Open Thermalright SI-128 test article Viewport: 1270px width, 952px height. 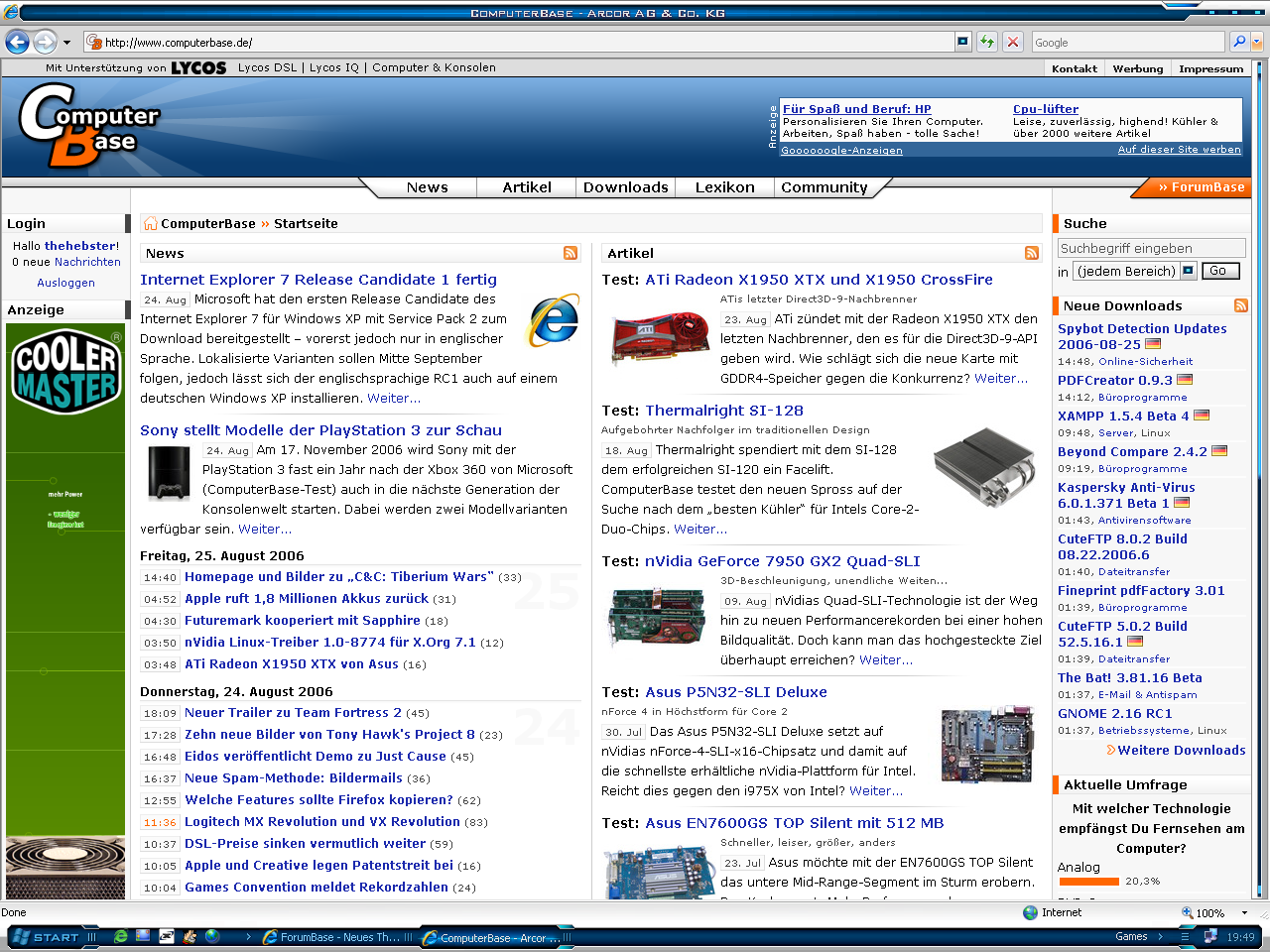(724, 411)
